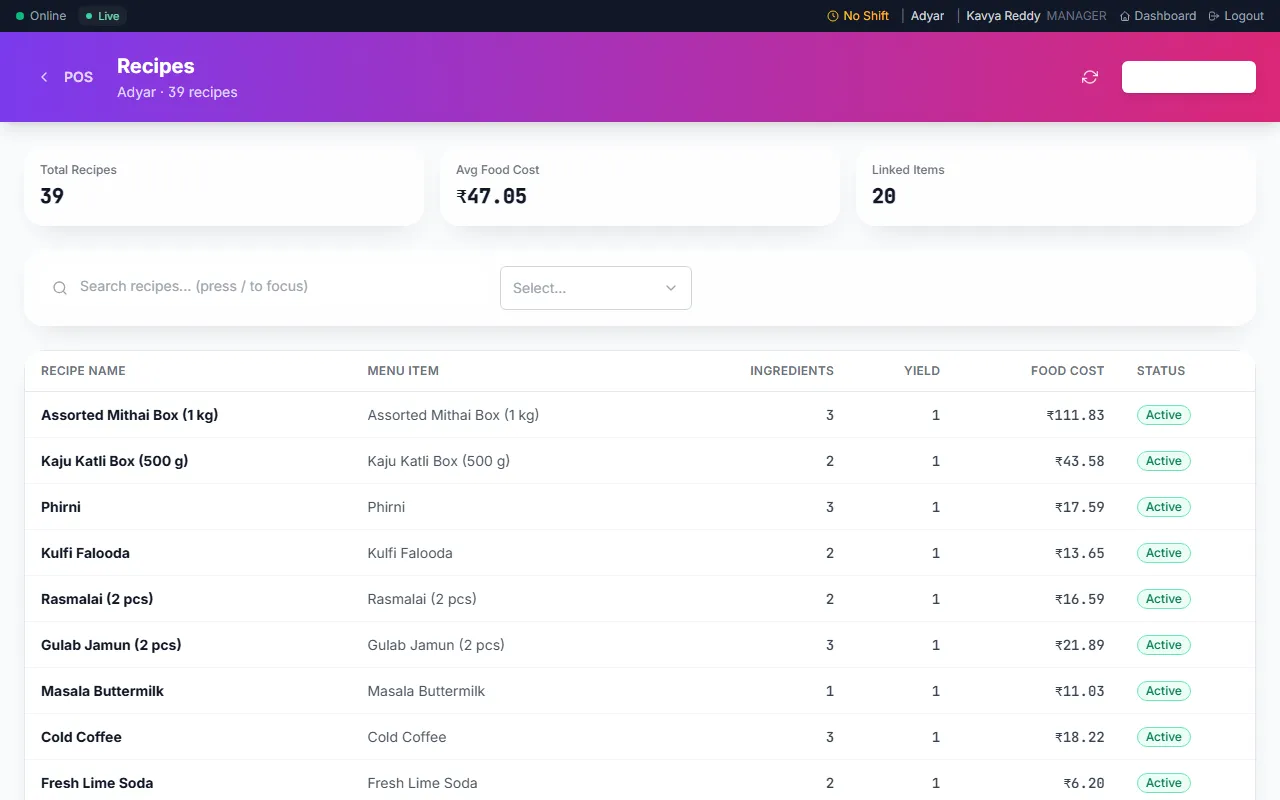Open the Adyar outlet selector

tap(927, 16)
